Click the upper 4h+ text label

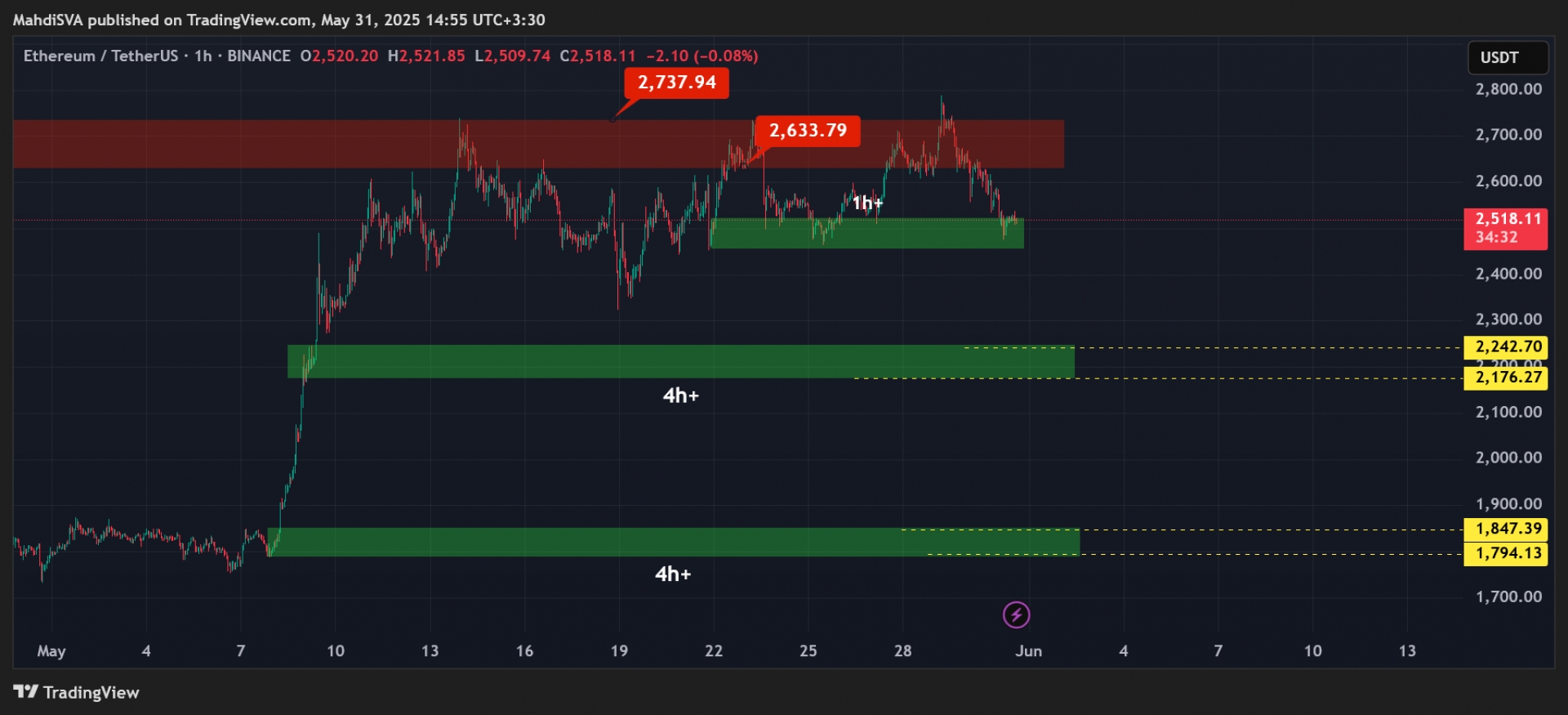point(680,396)
